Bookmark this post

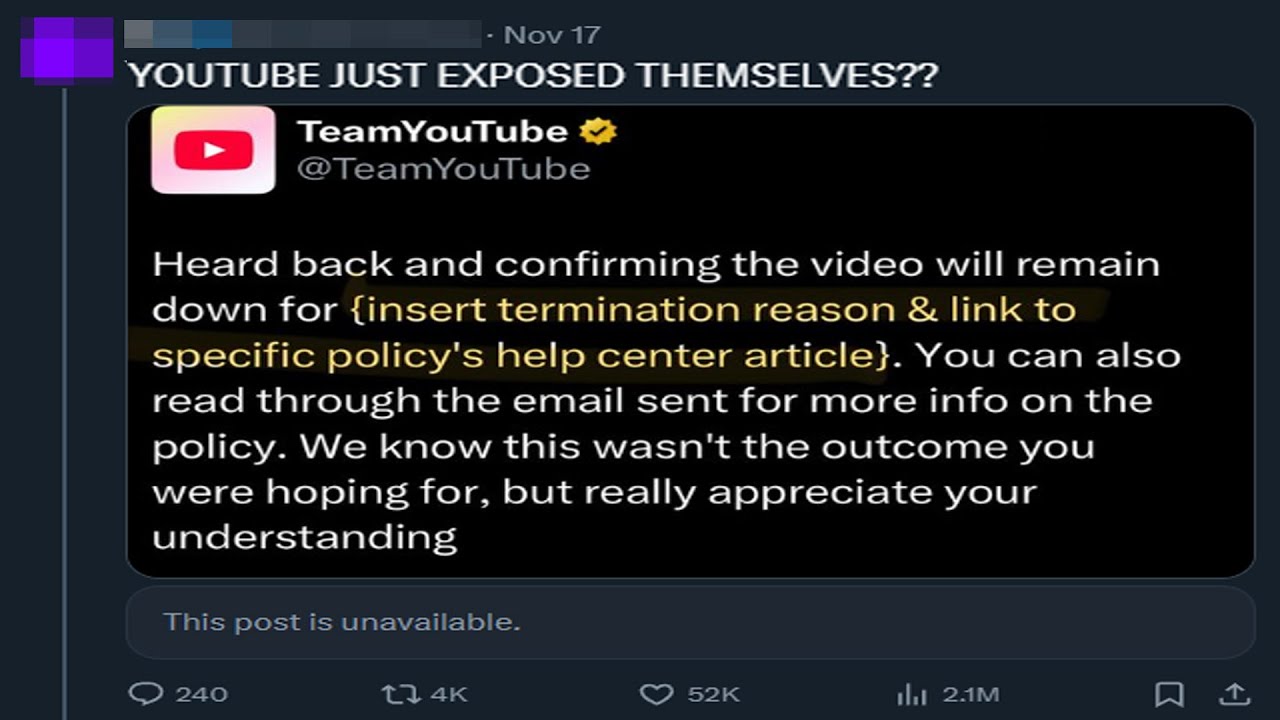(1169, 693)
